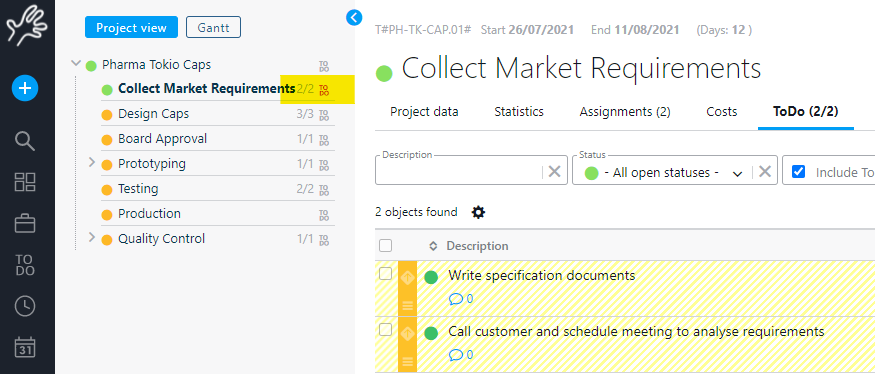This screenshot has height=374, width=875.
Task: Tick the select-all checkbox in table header
Action: (386, 246)
